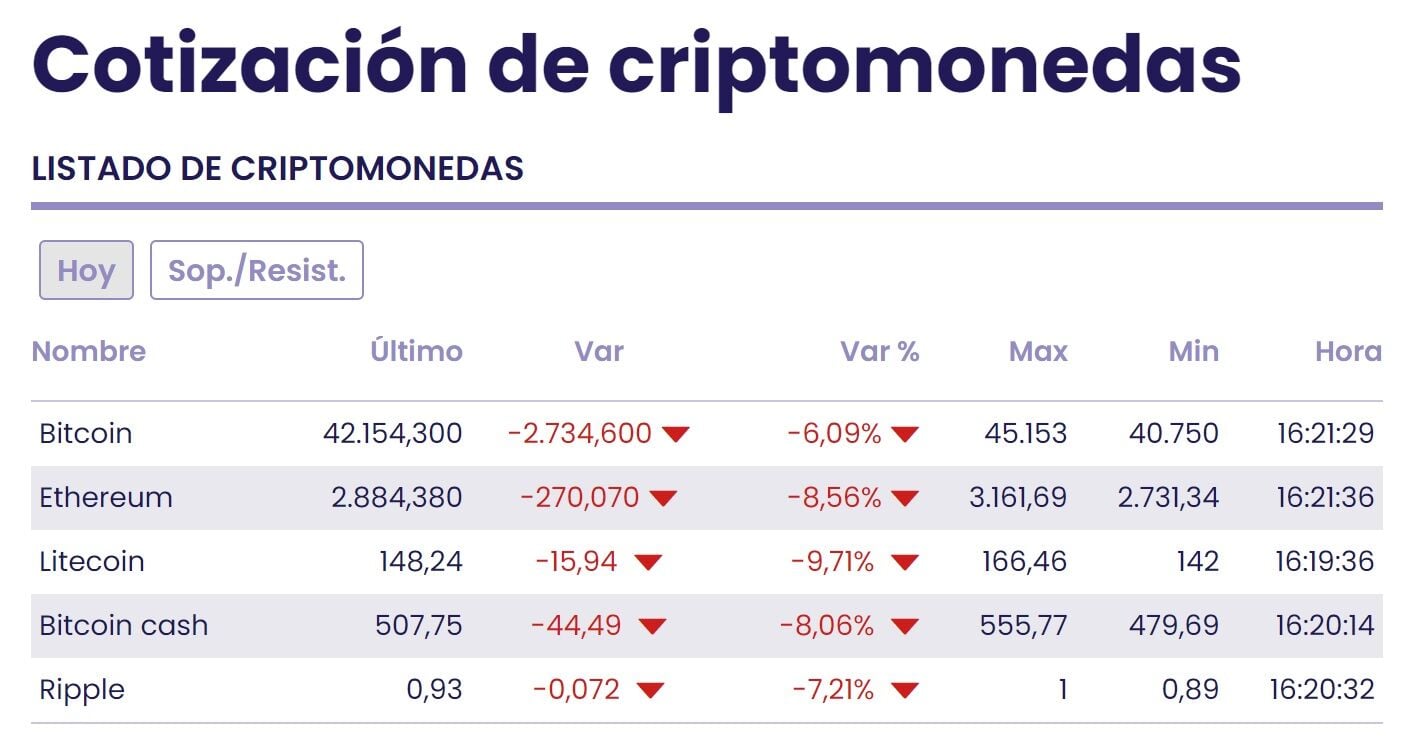This screenshot has height=739, width=1409.
Task: Click the red down arrow beside Bitcoin's Var value
Action: point(676,434)
